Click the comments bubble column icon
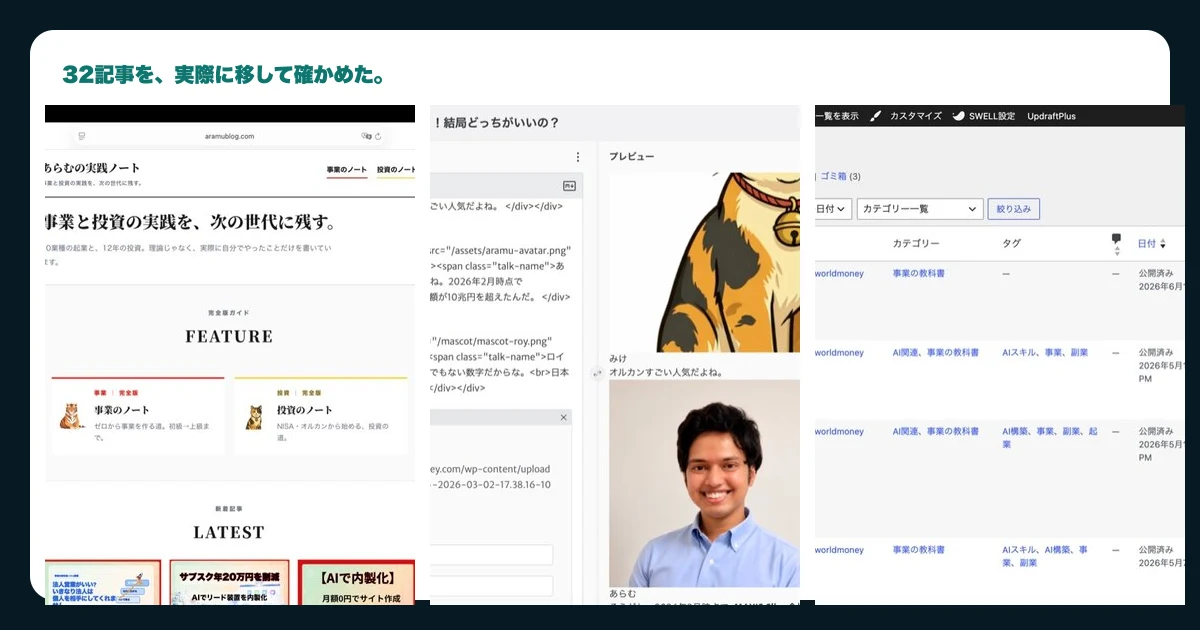This screenshot has height=630, width=1200. [1116, 239]
